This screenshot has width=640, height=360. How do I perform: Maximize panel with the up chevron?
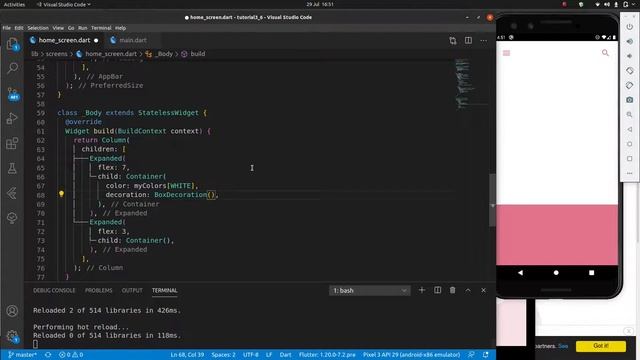coord(468,290)
